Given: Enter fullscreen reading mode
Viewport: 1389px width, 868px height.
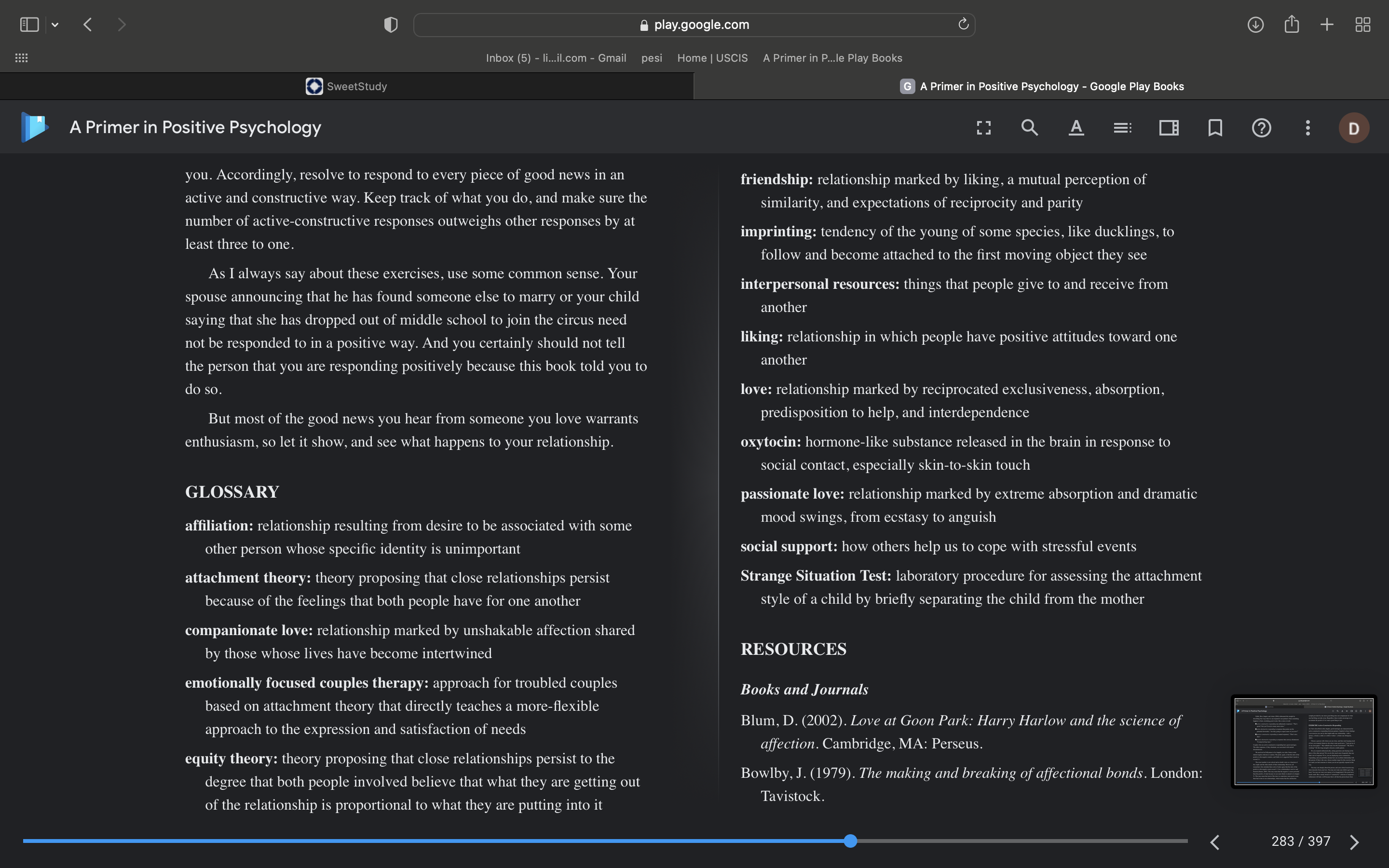Looking at the screenshot, I should pos(984,127).
